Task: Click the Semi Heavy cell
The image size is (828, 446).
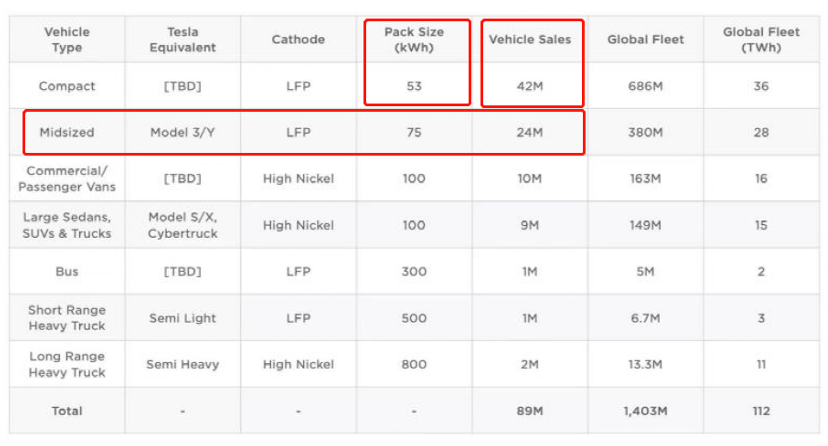Action: [x=183, y=364]
